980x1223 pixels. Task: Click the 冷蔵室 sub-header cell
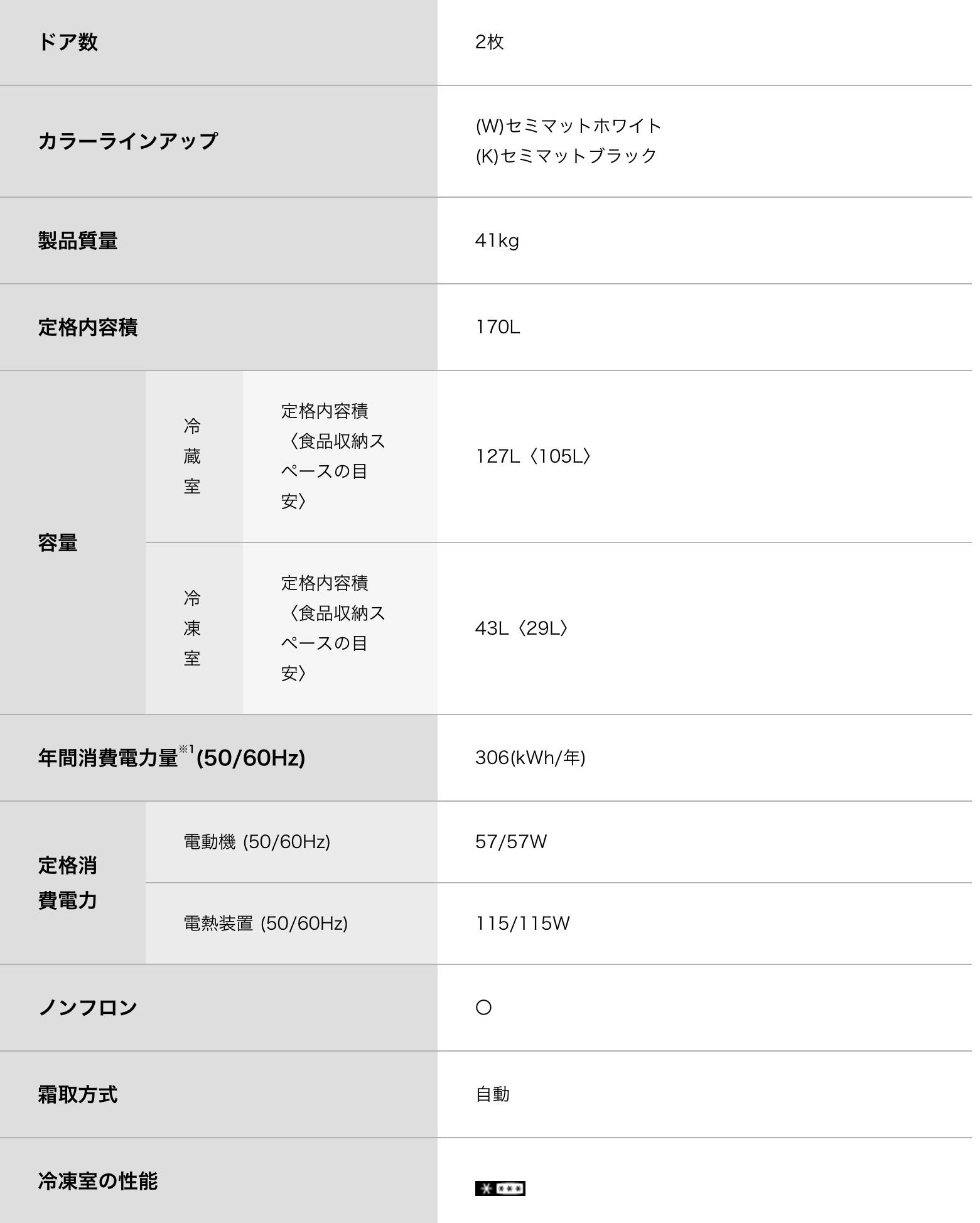click(x=192, y=456)
